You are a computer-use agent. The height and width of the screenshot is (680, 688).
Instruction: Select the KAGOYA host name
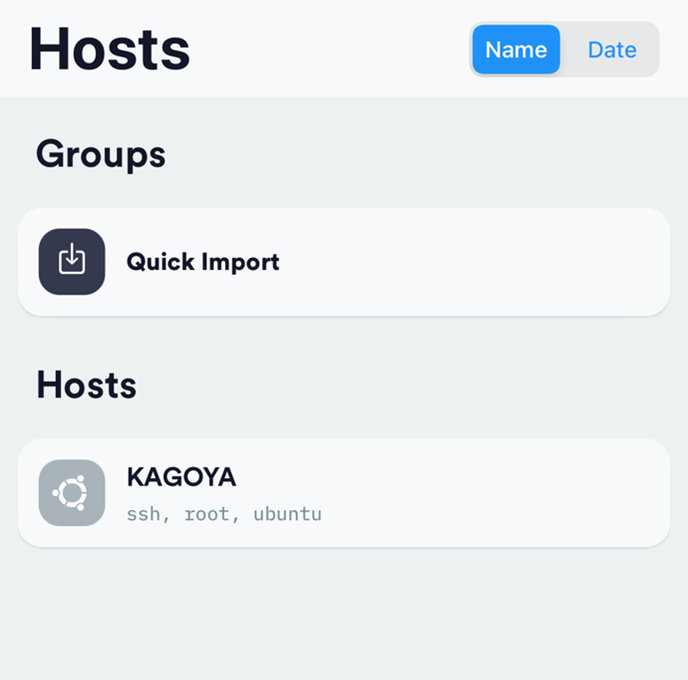coord(181,477)
